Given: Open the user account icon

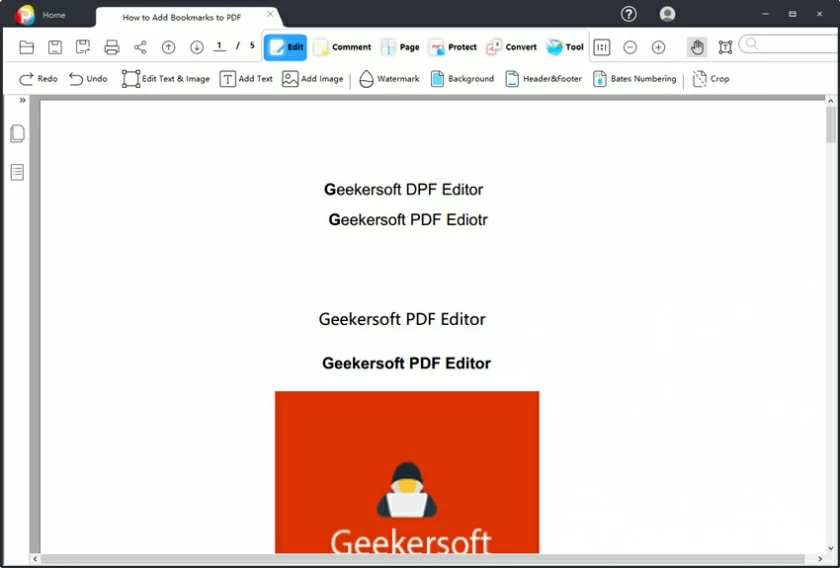Looking at the screenshot, I should click(x=667, y=14).
